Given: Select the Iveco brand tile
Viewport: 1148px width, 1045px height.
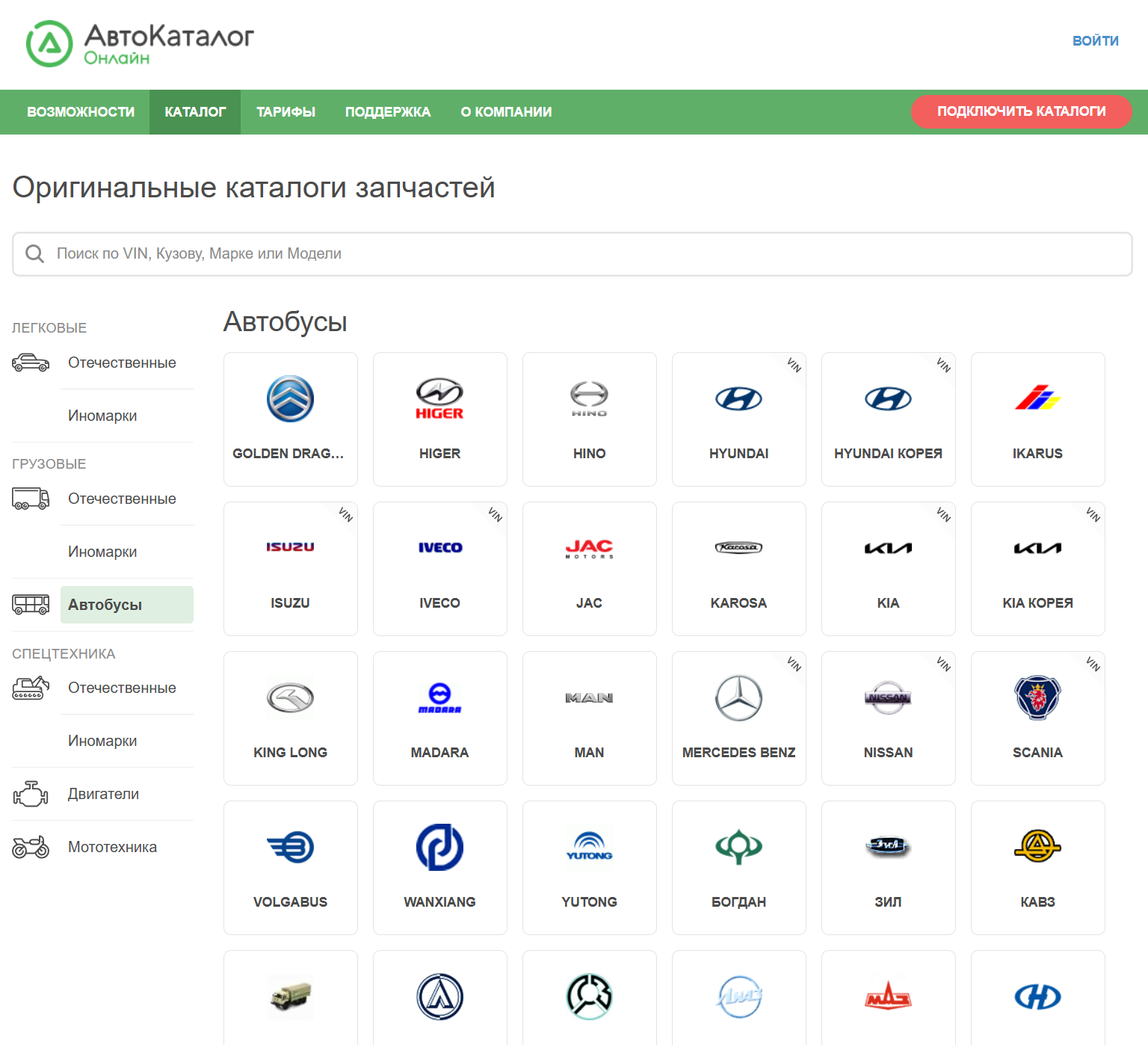Looking at the screenshot, I should (440, 569).
